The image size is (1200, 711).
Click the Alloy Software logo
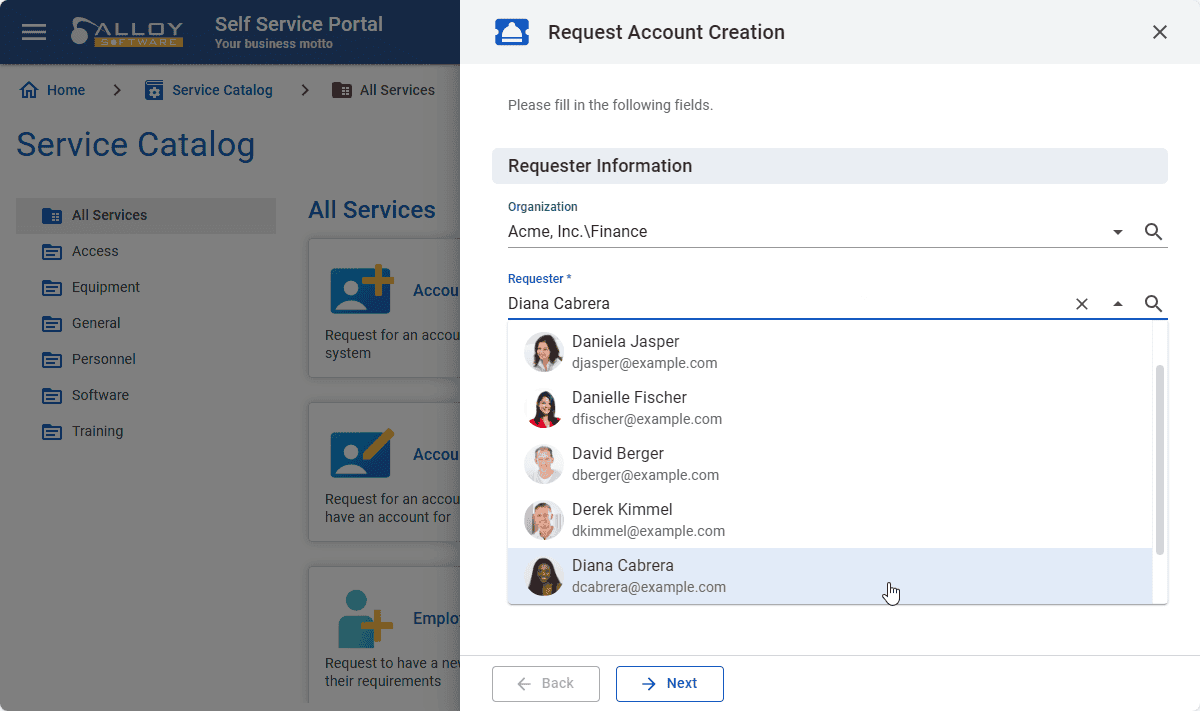126,32
